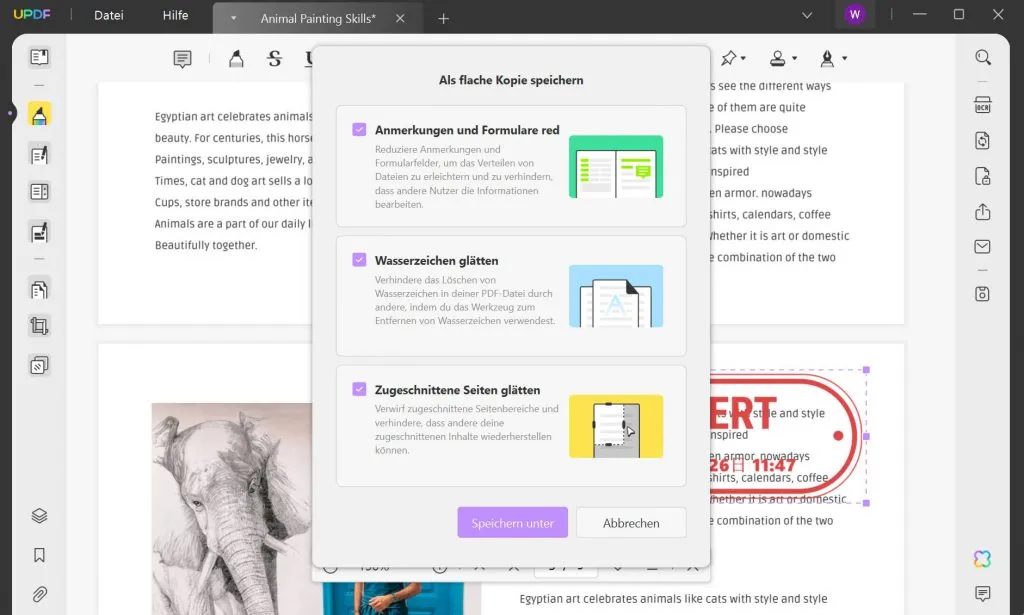1024x615 pixels.
Task: Open the Search tool in right sidebar
Action: [x=982, y=57]
